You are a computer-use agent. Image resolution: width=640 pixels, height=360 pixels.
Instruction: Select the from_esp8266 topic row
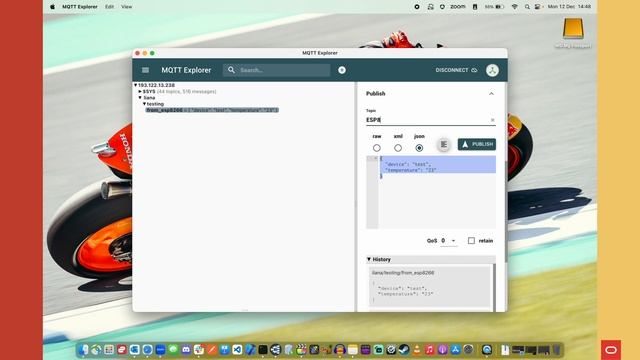pos(212,110)
